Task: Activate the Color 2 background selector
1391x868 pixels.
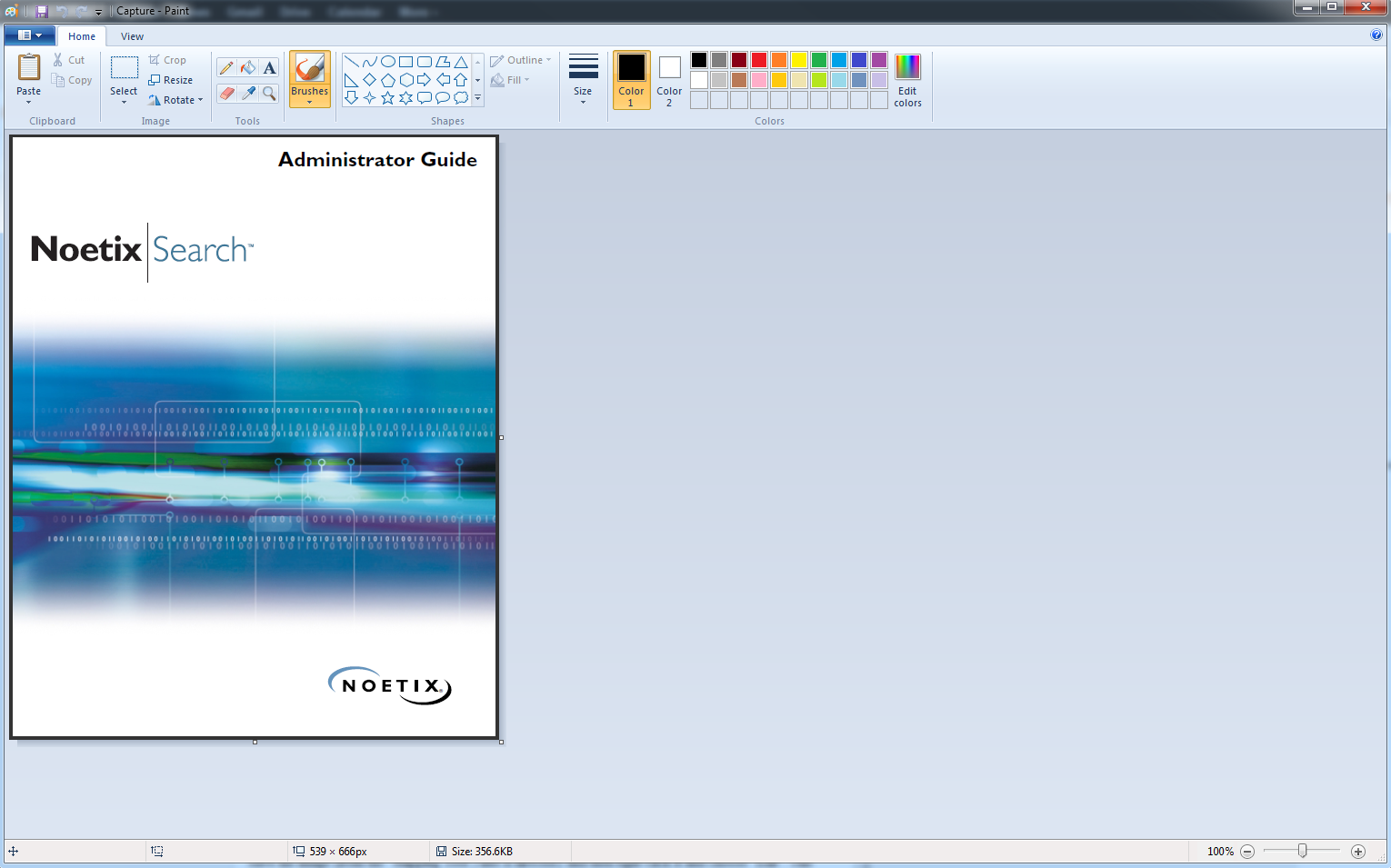Action: [670, 80]
